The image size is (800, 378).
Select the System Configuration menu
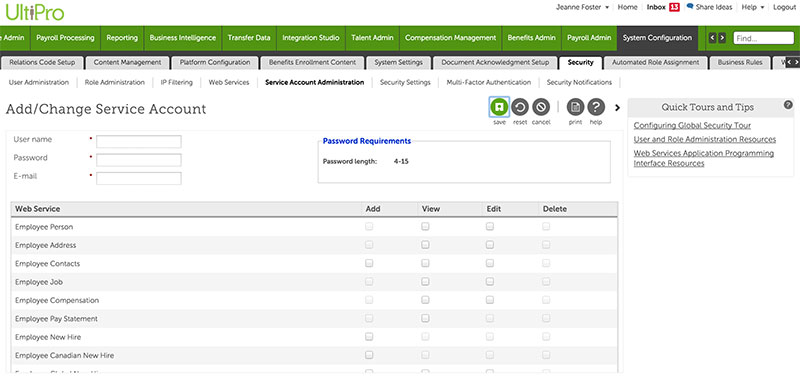click(657, 38)
